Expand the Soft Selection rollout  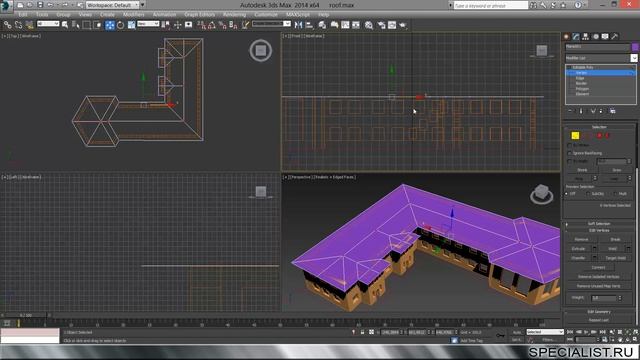click(x=599, y=224)
